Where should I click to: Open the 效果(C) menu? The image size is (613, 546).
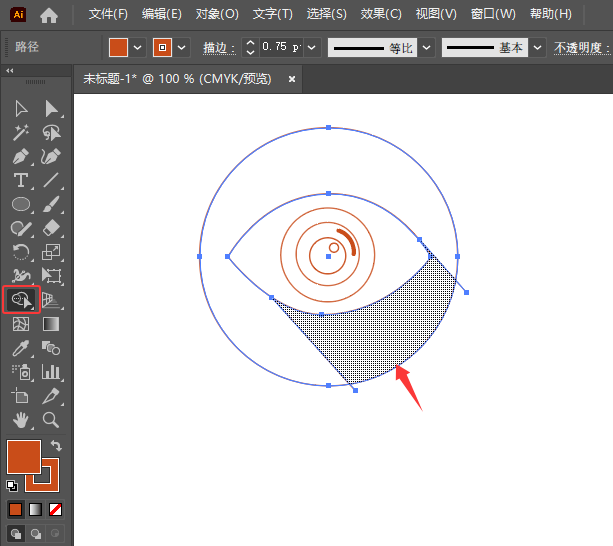(381, 14)
